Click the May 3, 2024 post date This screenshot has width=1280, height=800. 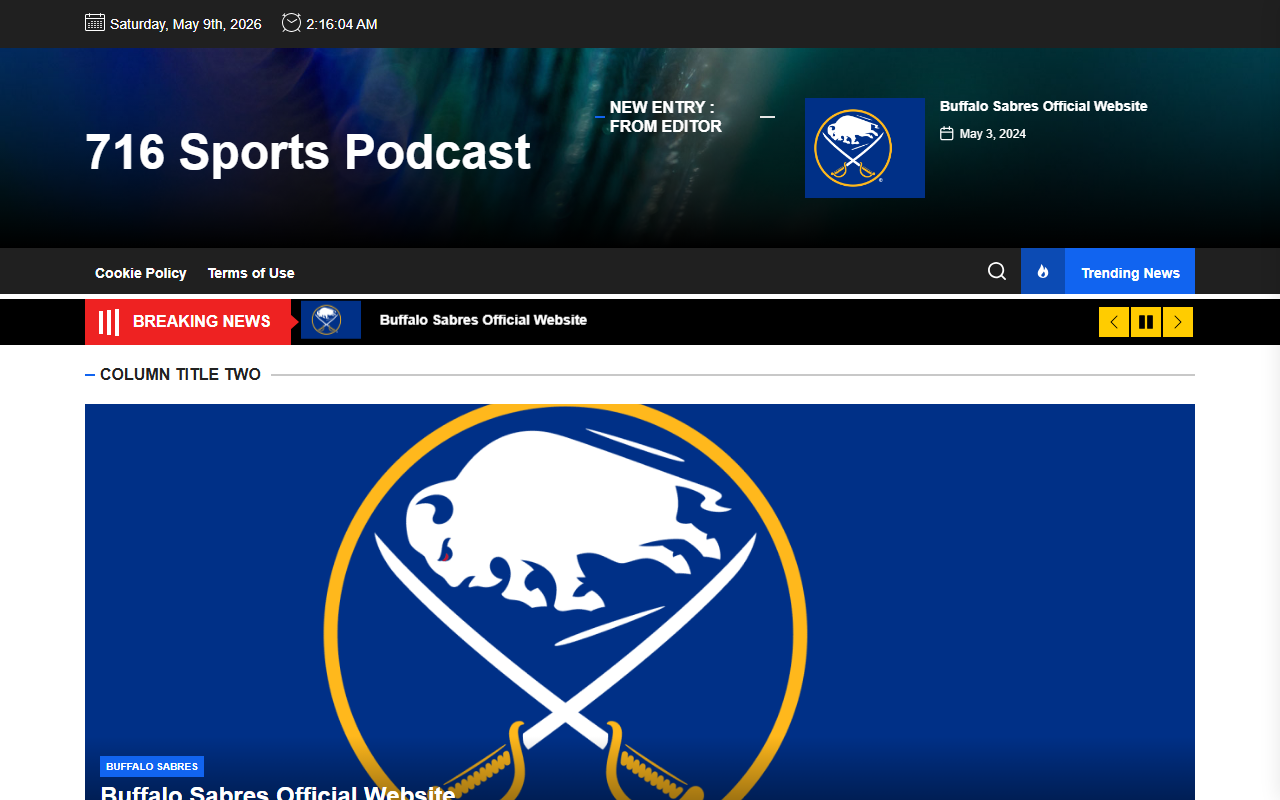click(993, 134)
